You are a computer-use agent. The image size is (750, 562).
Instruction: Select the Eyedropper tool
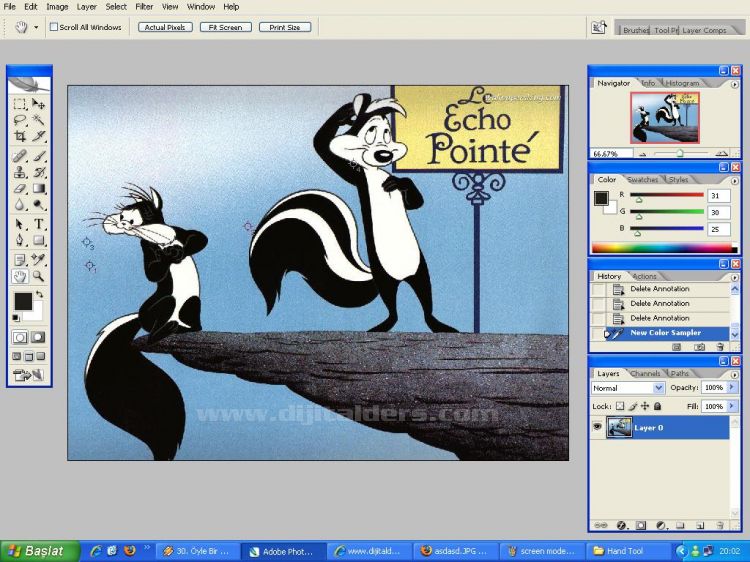38,260
